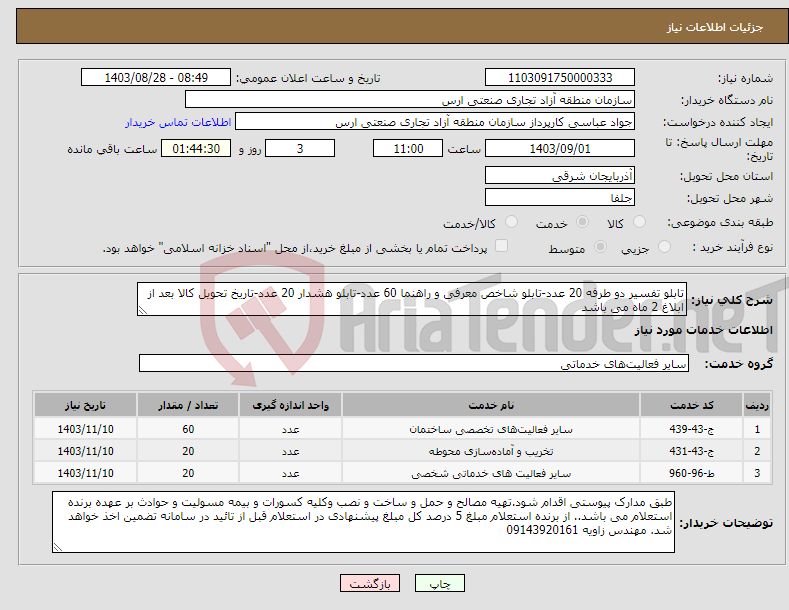Click the واحد اندازه گیری column header
Screen dimensions: 789x610
290,405
